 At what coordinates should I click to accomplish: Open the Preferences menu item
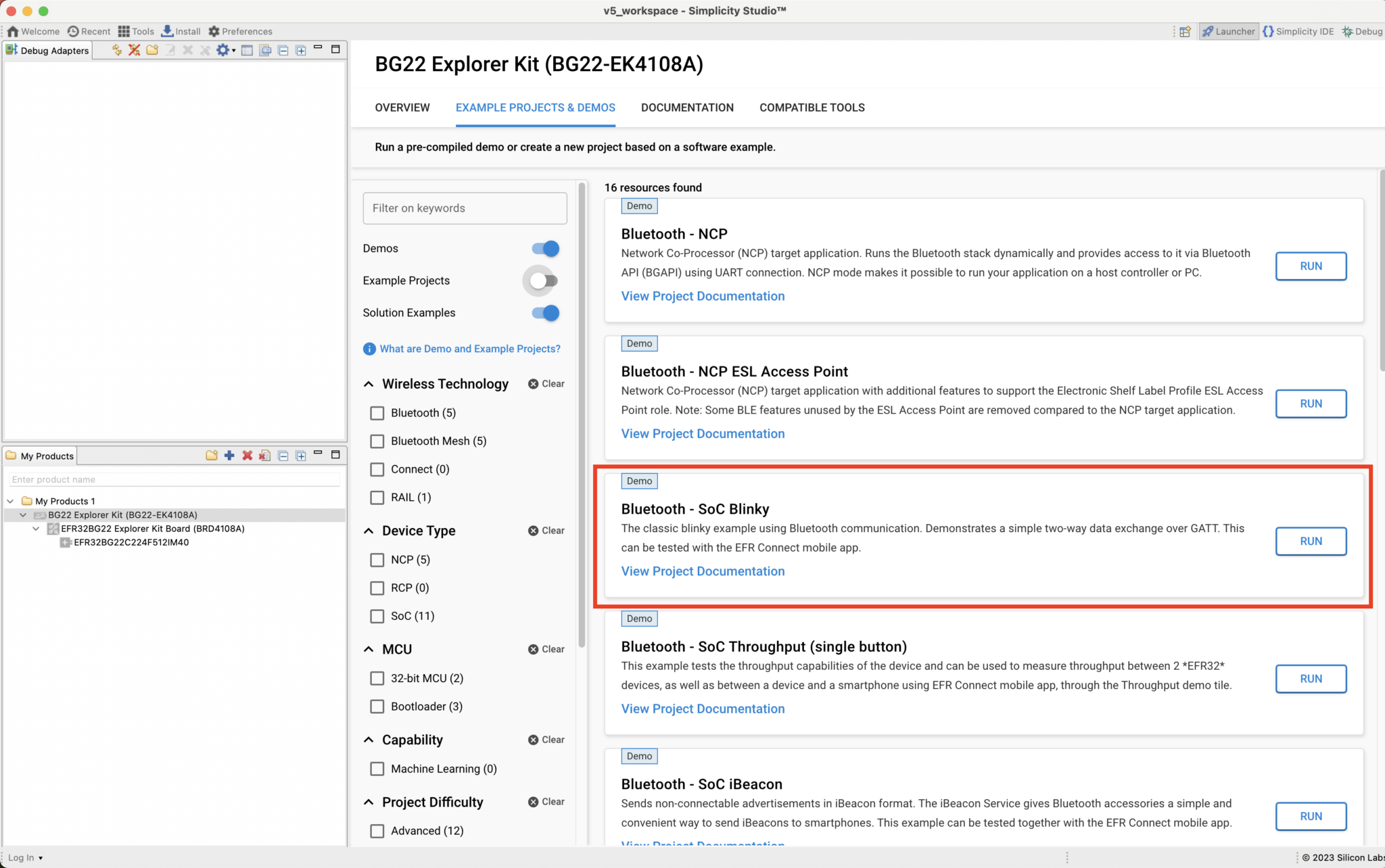click(240, 31)
